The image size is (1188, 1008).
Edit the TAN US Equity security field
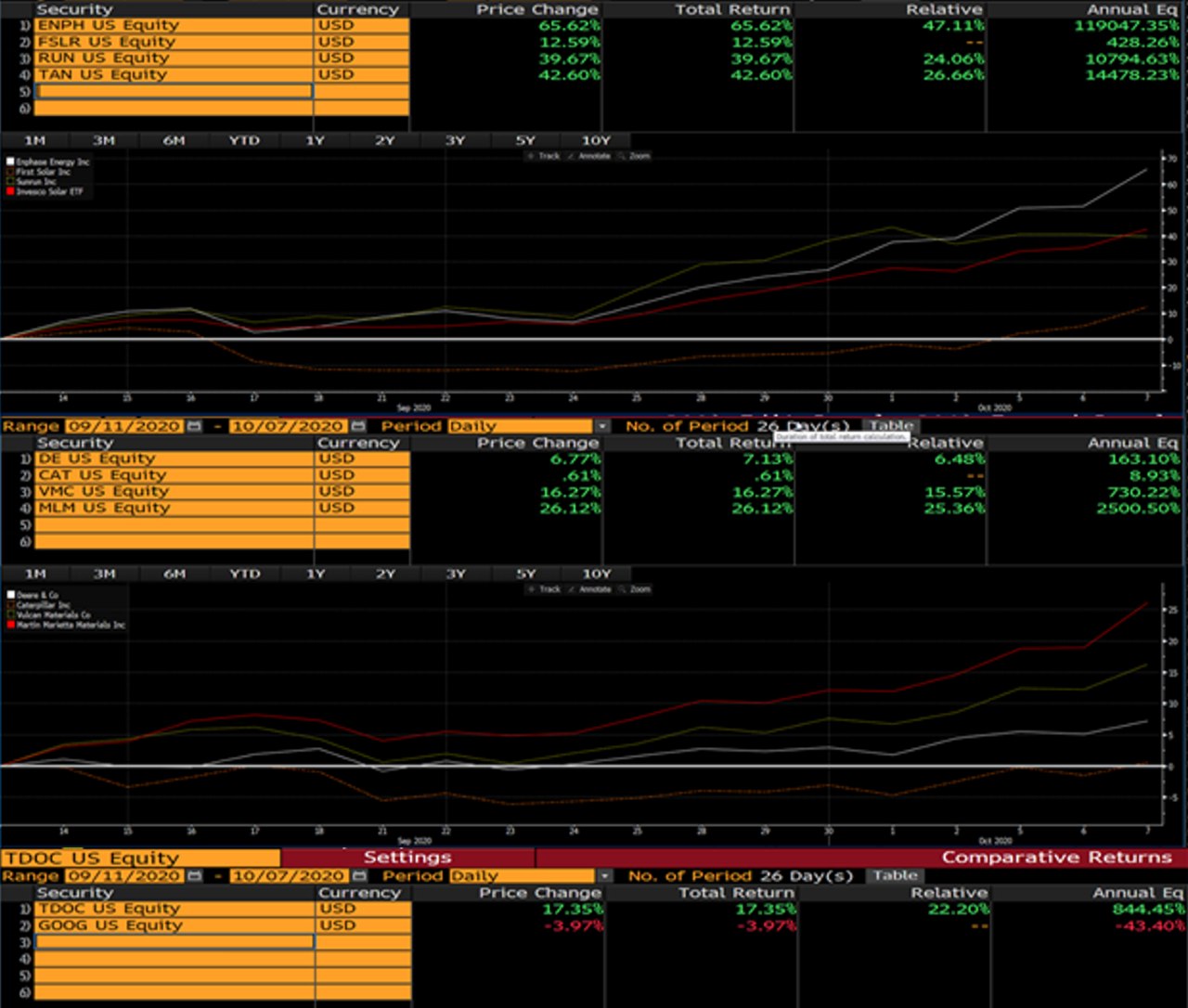point(174,74)
